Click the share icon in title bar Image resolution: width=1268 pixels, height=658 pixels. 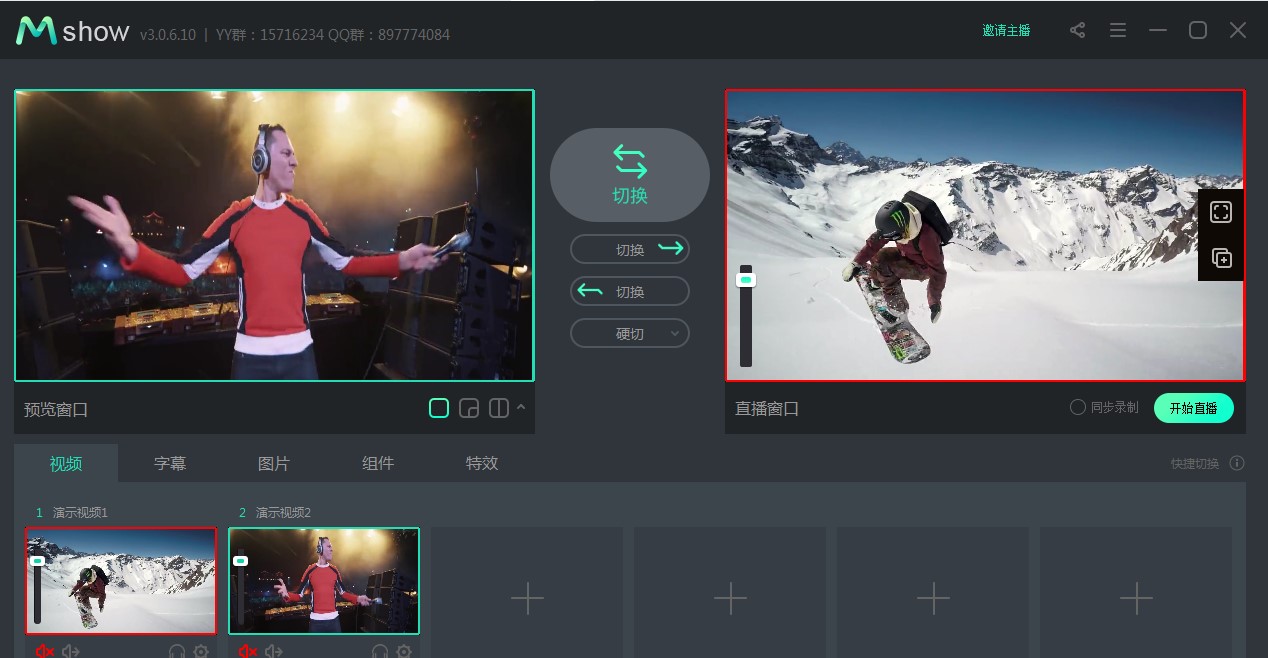pos(1077,30)
